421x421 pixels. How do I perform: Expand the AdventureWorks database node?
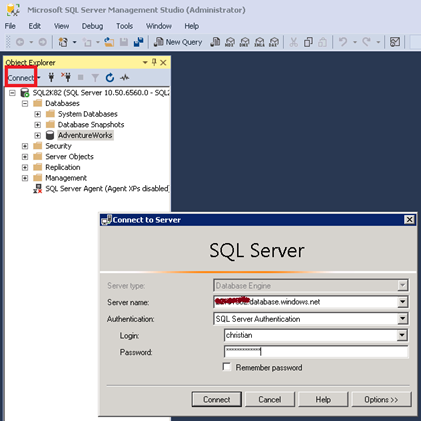click(x=38, y=135)
